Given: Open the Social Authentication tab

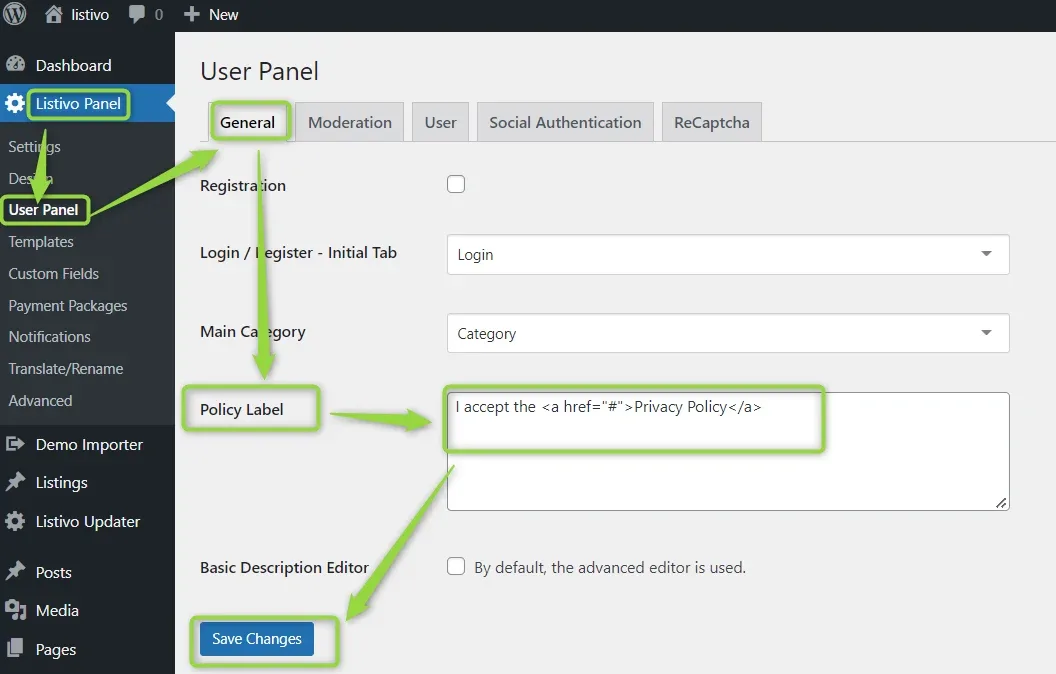Looking at the screenshot, I should [x=565, y=123].
